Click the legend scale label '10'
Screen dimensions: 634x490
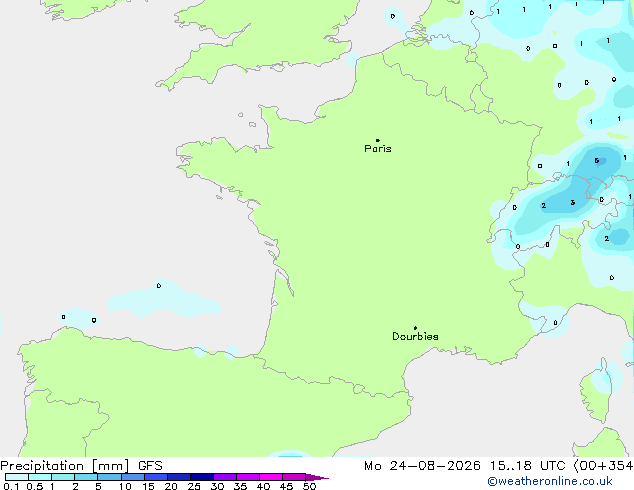point(125,486)
